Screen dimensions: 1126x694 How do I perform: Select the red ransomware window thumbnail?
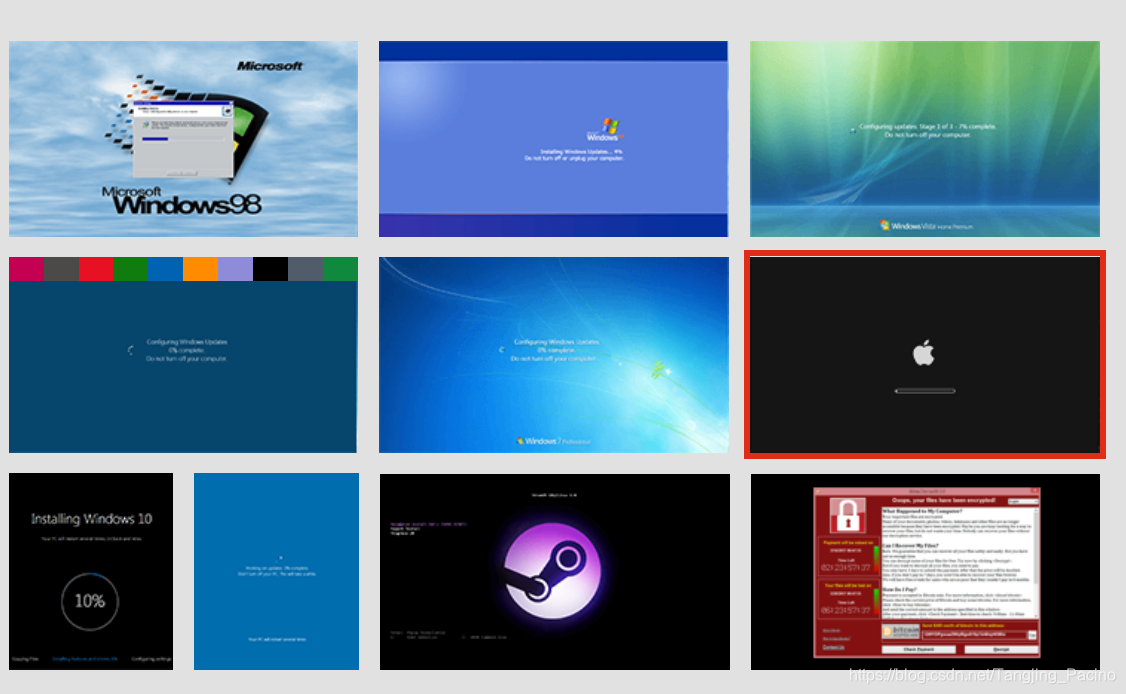925,572
